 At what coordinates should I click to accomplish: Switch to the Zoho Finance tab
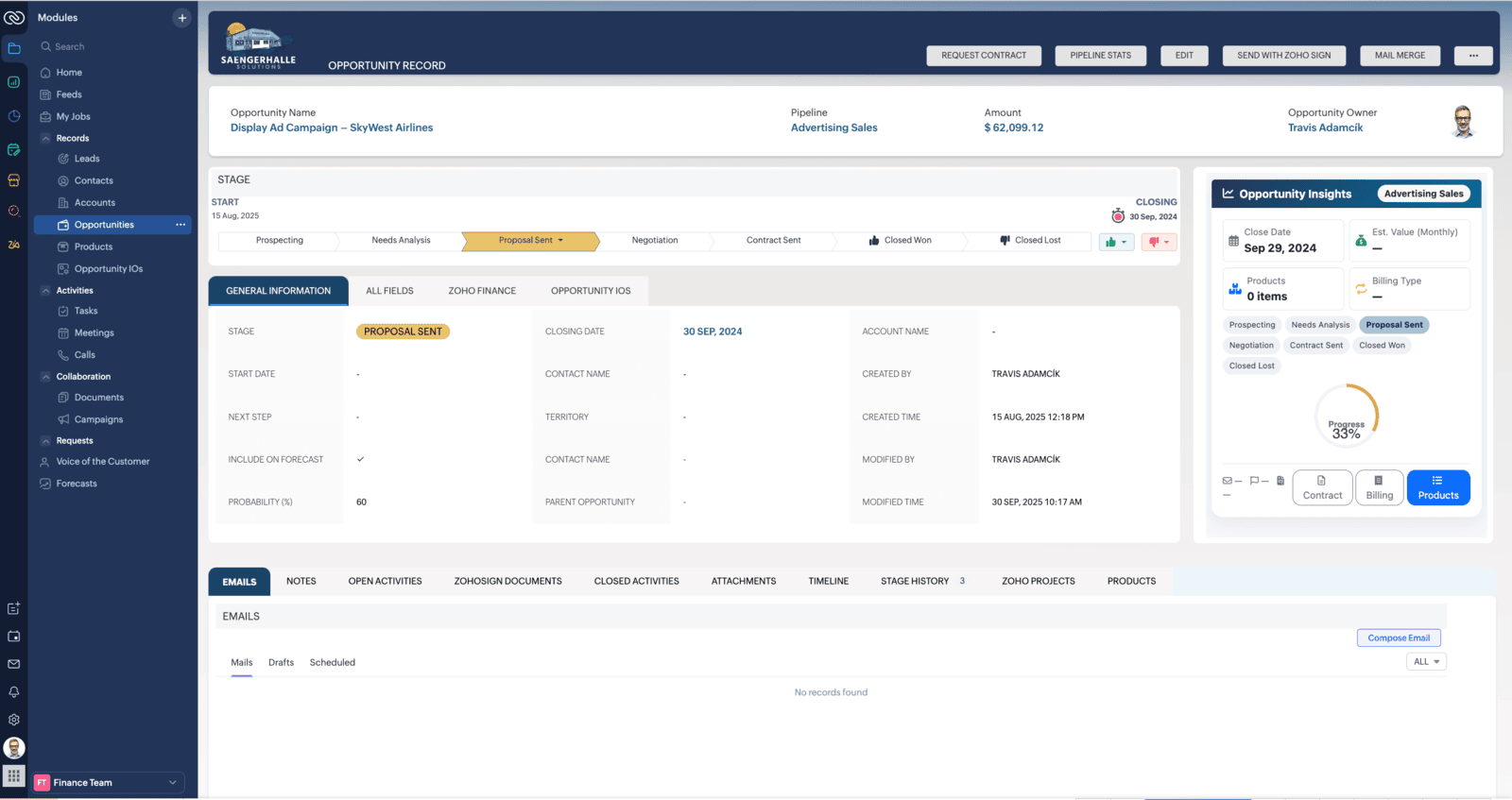482,291
